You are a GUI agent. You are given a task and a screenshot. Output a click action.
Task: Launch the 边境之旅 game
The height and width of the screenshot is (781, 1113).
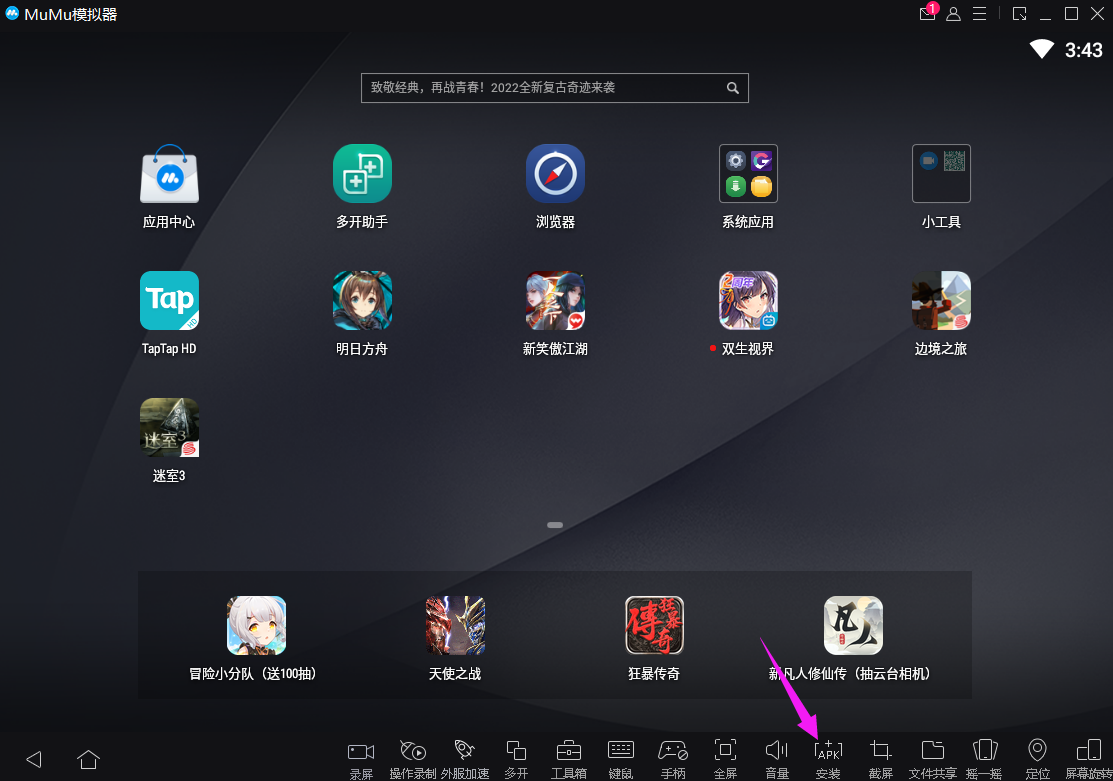click(x=941, y=300)
